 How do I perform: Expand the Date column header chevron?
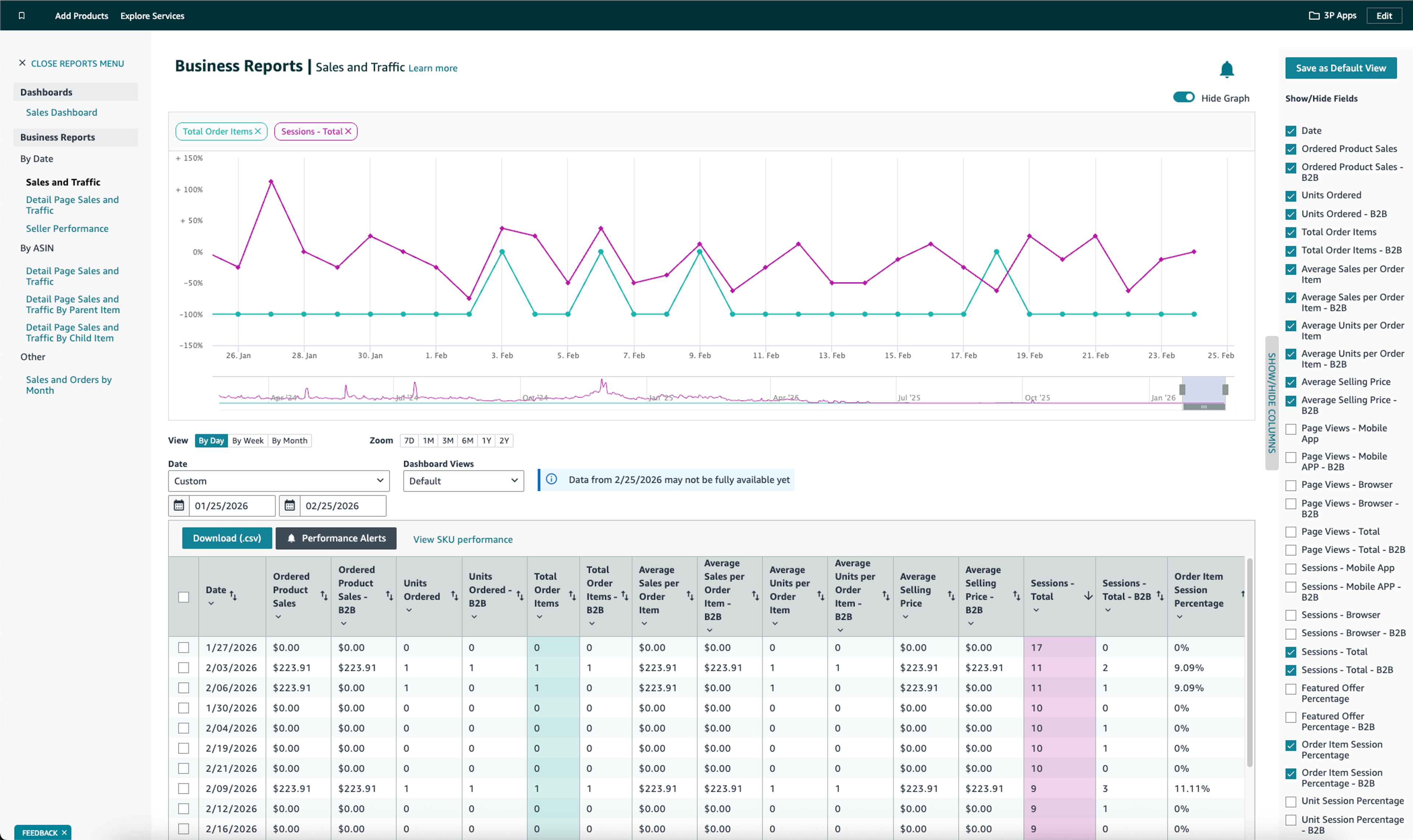[x=211, y=604]
